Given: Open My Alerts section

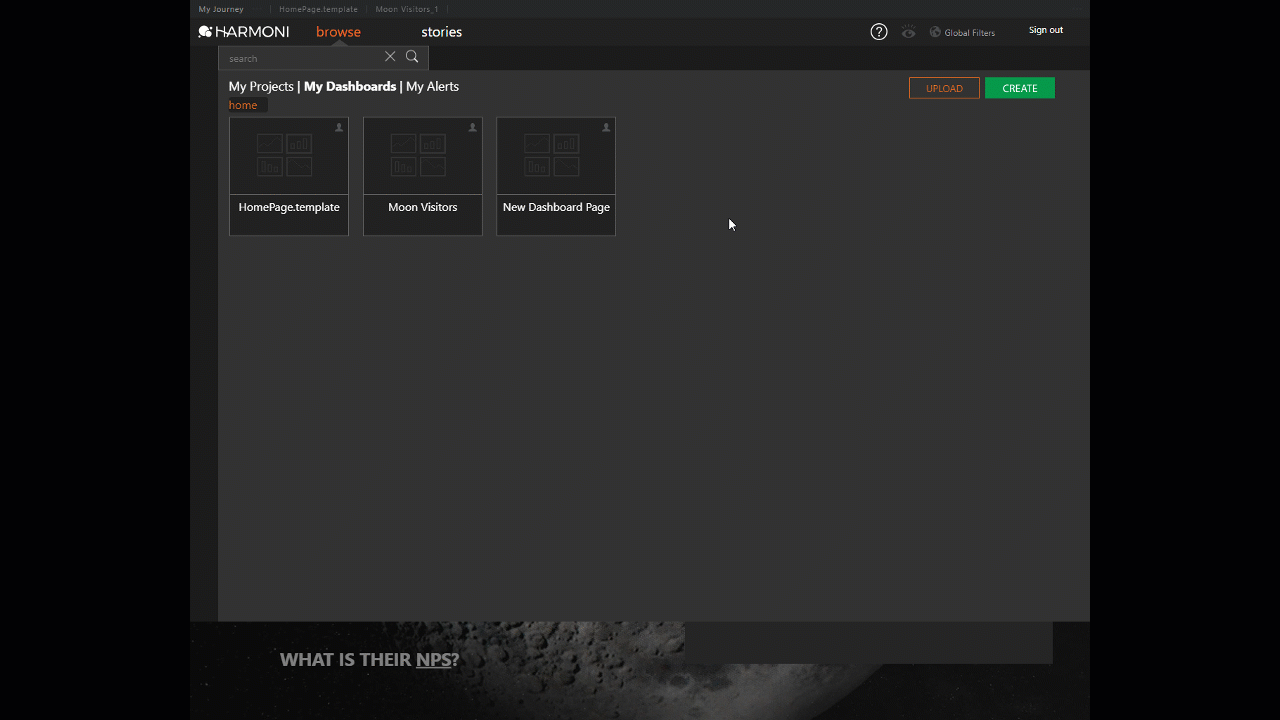Looking at the screenshot, I should click(x=432, y=86).
